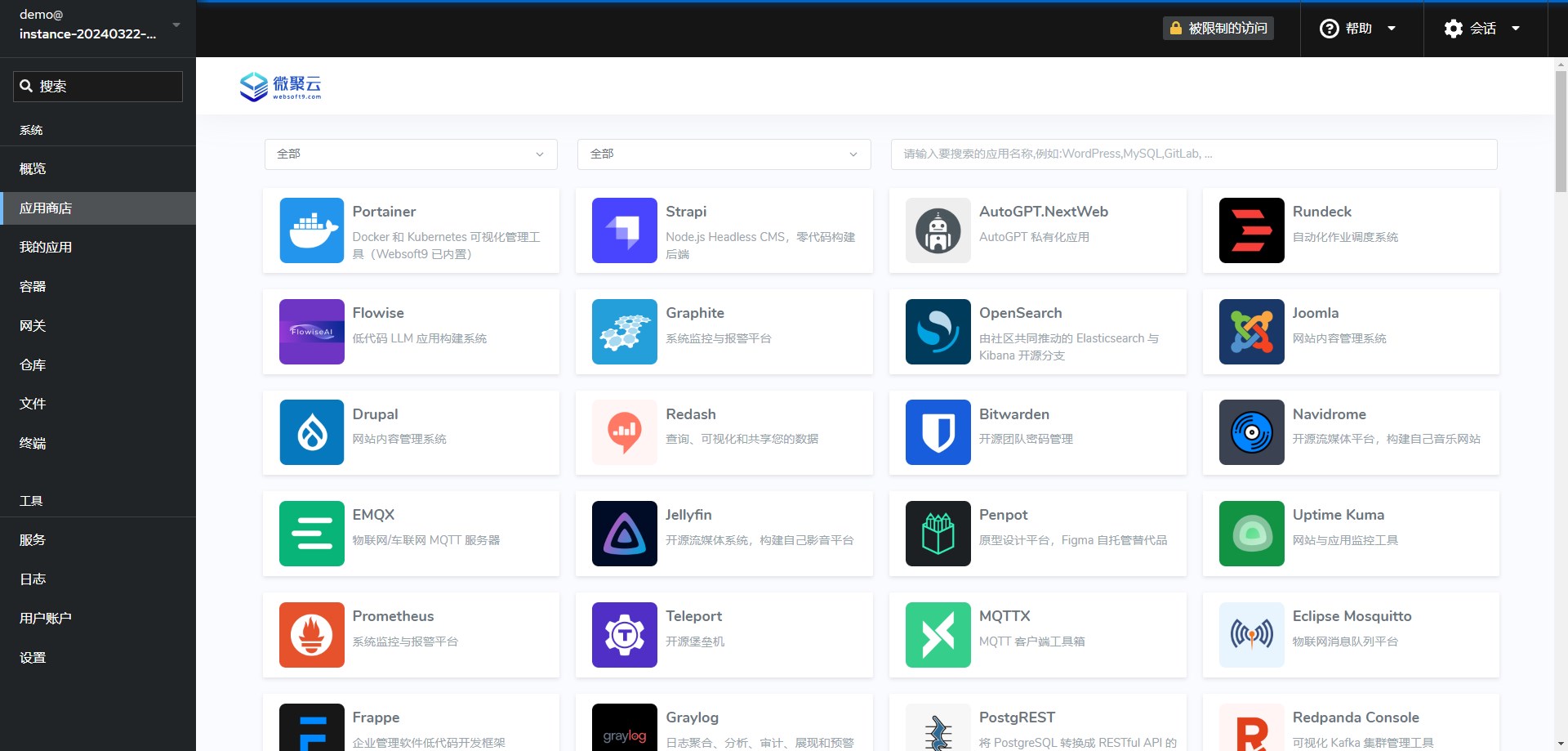Click the Teleport description 开源堡垒机

coord(695,641)
